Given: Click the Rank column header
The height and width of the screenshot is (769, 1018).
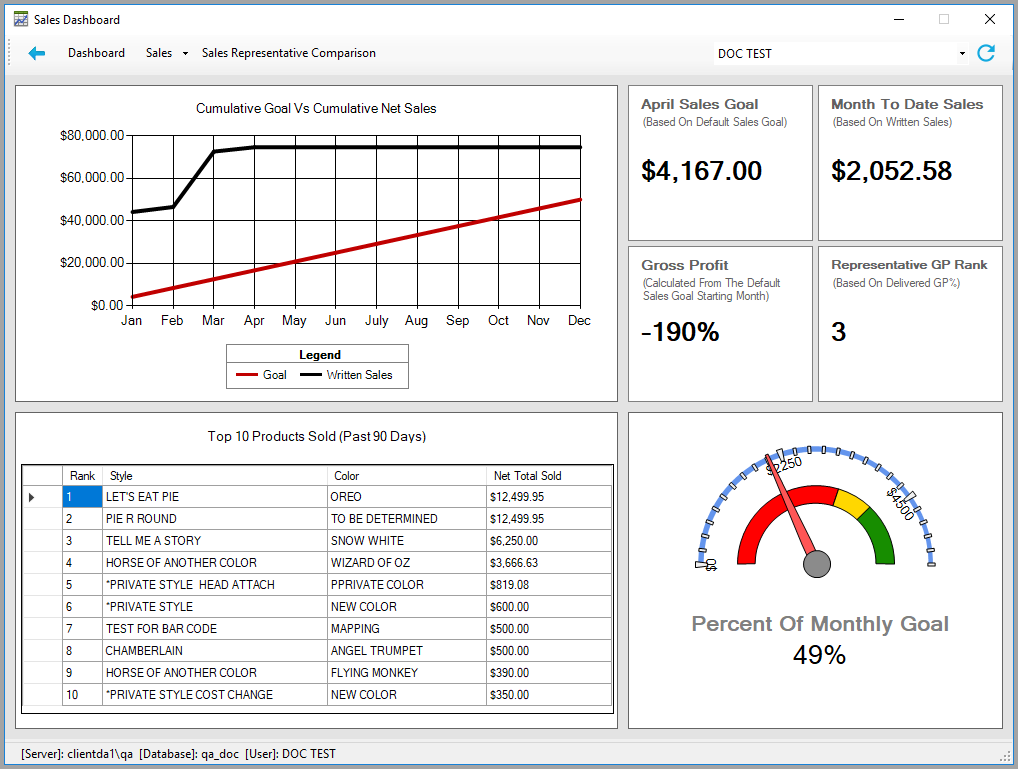Looking at the screenshot, I should (82, 476).
